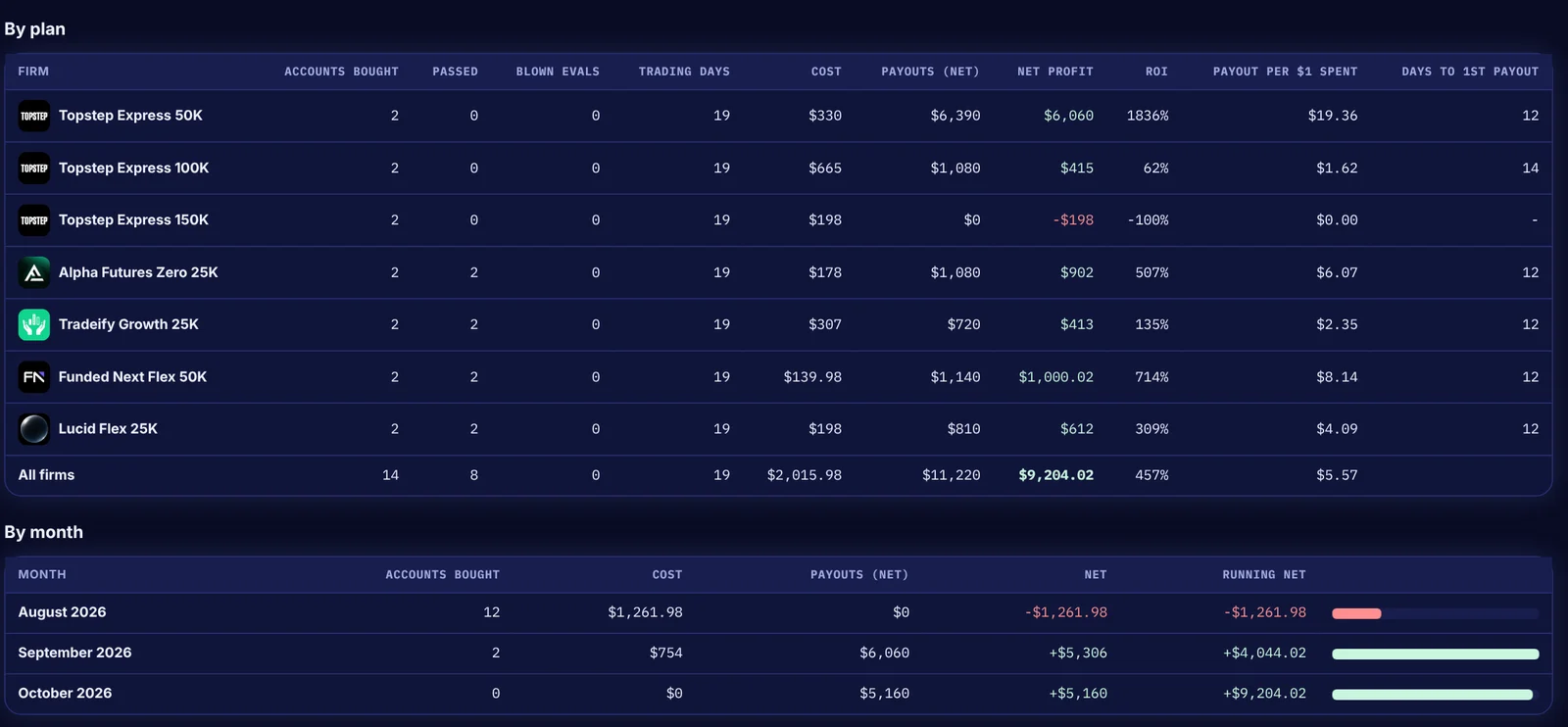This screenshot has height=727, width=1568.
Task: Click the ACCOUNTS BOUGHT header in By plan
Action: coord(341,72)
